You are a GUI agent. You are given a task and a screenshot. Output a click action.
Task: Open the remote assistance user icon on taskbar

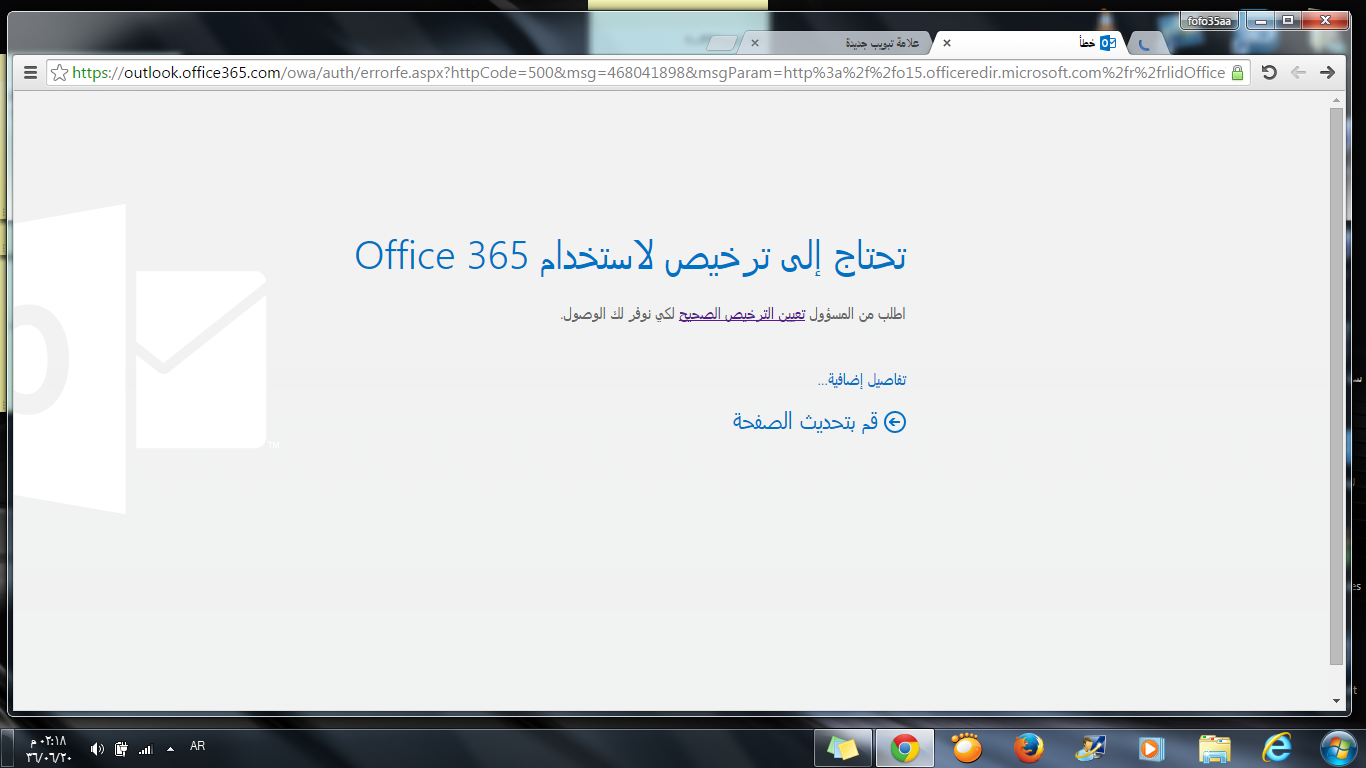tap(1090, 748)
